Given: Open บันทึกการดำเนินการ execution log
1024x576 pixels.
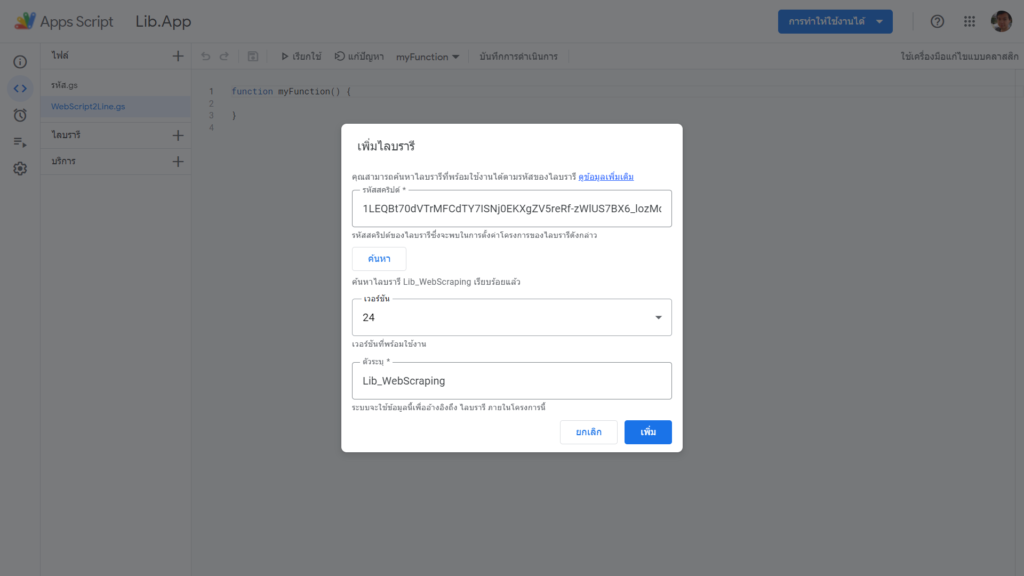Looking at the screenshot, I should point(519,57).
